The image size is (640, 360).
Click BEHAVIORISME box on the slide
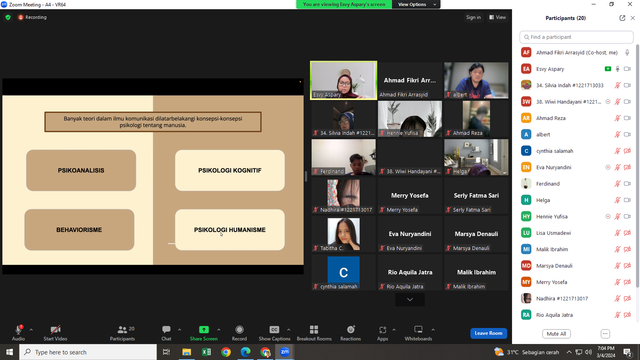79,230
